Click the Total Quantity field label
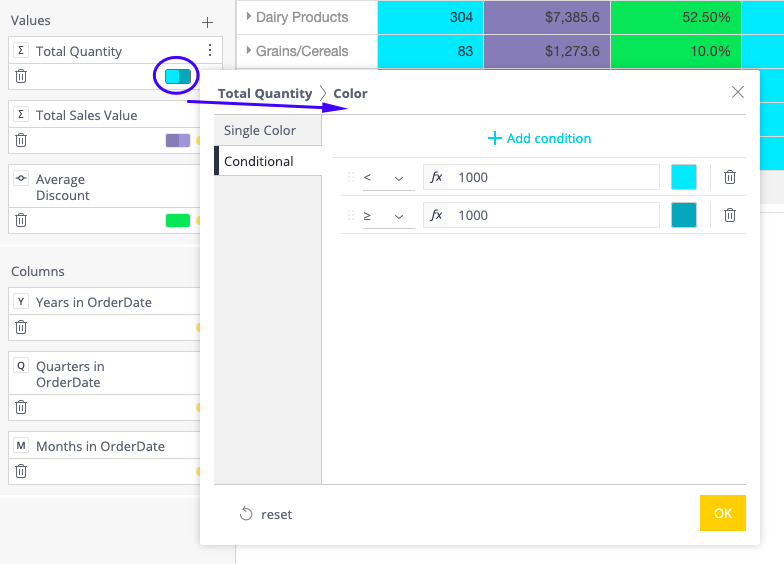 point(78,52)
